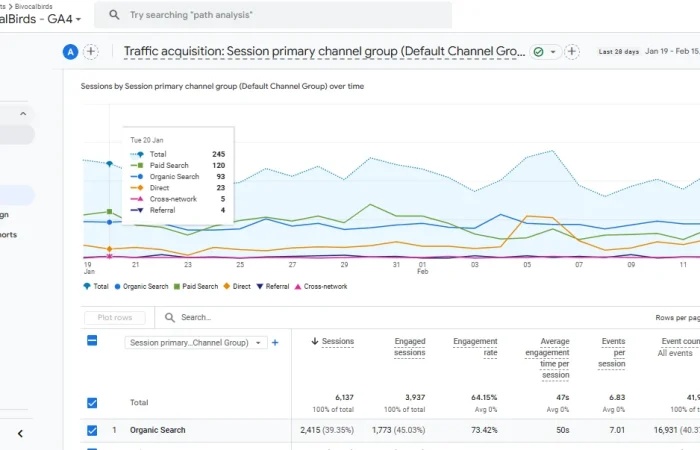Open the Session primary Channel Group dimension dropdown
This screenshot has width=700, height=450.
(x=196, y=342)
